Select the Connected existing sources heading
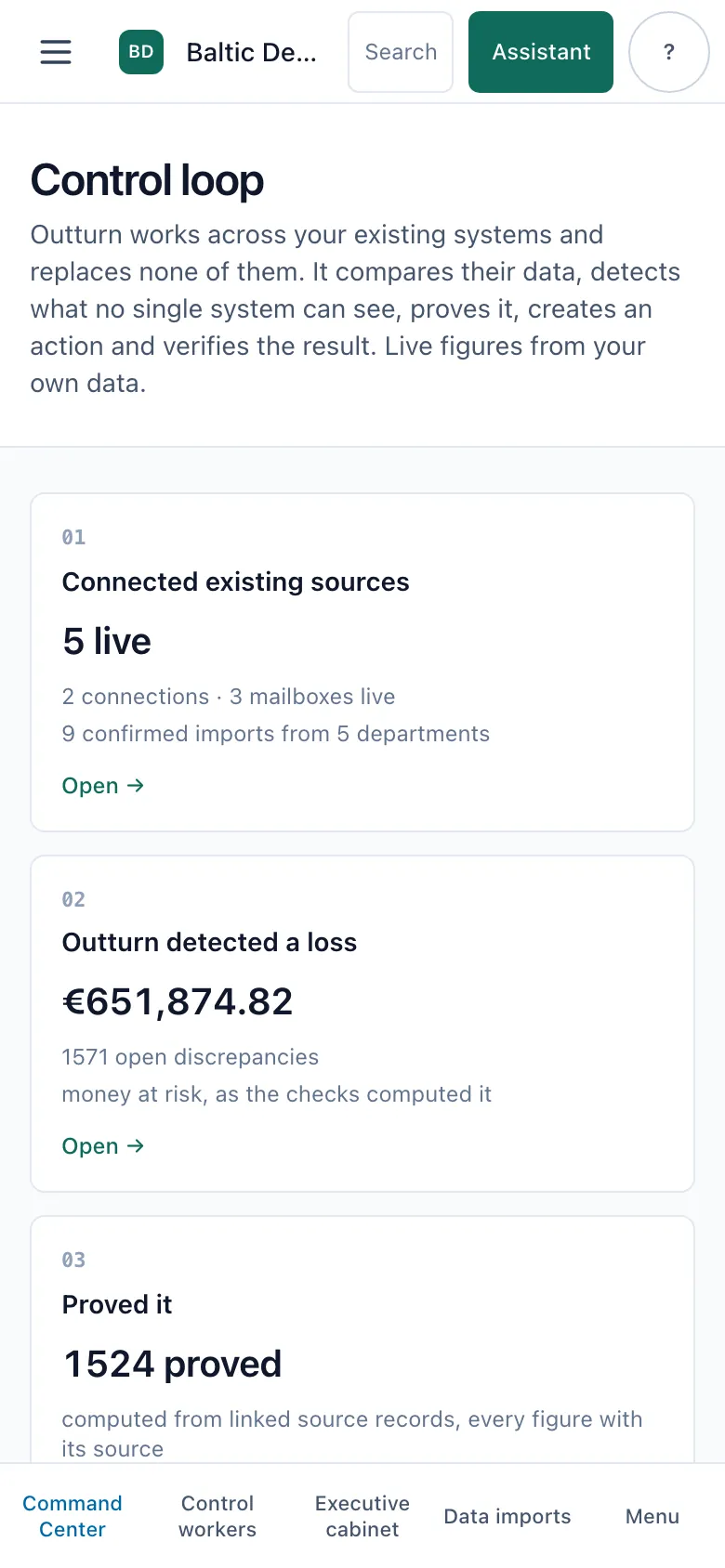The image size is (725, 1568). (236, 581)
